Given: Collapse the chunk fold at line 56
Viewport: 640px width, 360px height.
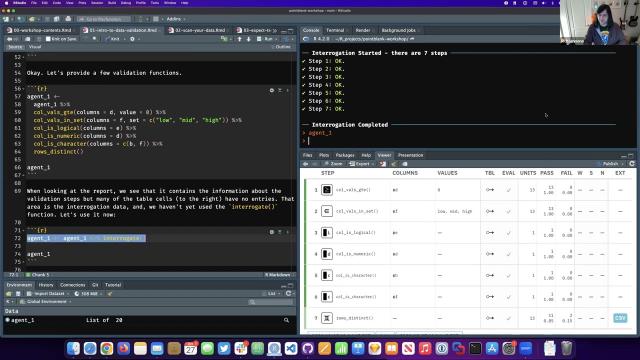Looking at the screenshot, I should (x=23, y=89).
